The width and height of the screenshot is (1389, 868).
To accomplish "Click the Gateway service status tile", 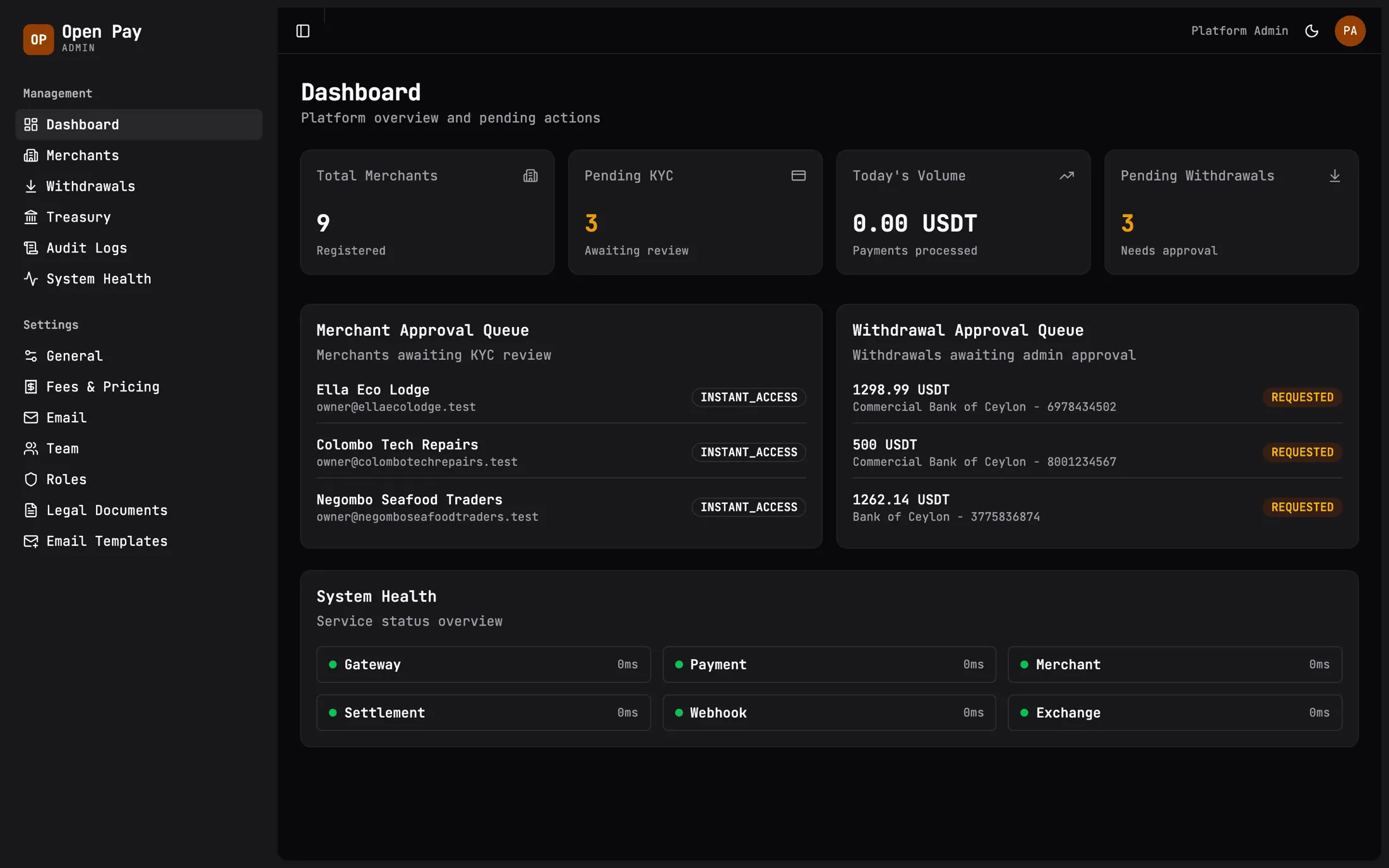I will point(484,665).
